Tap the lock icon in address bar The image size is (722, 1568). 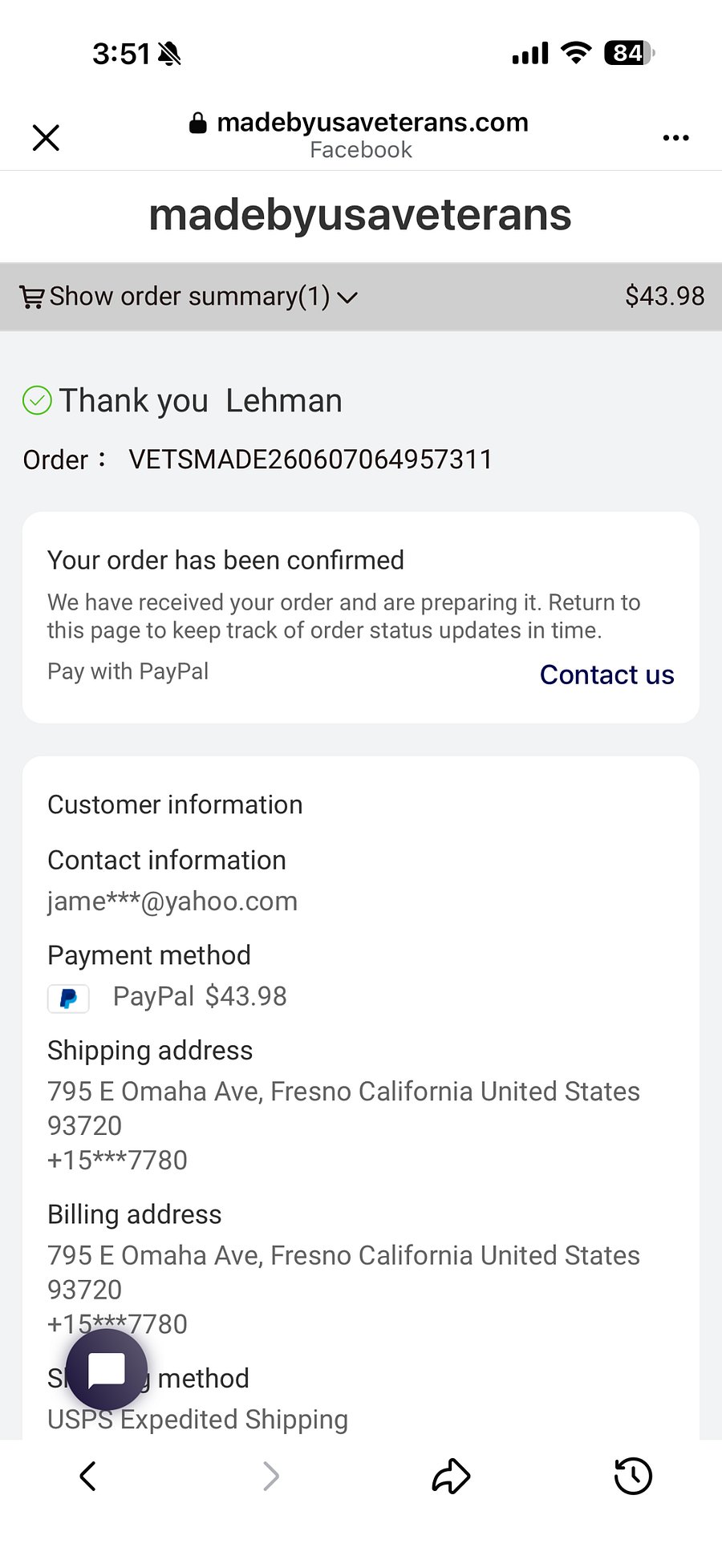[x=198, y=122]
